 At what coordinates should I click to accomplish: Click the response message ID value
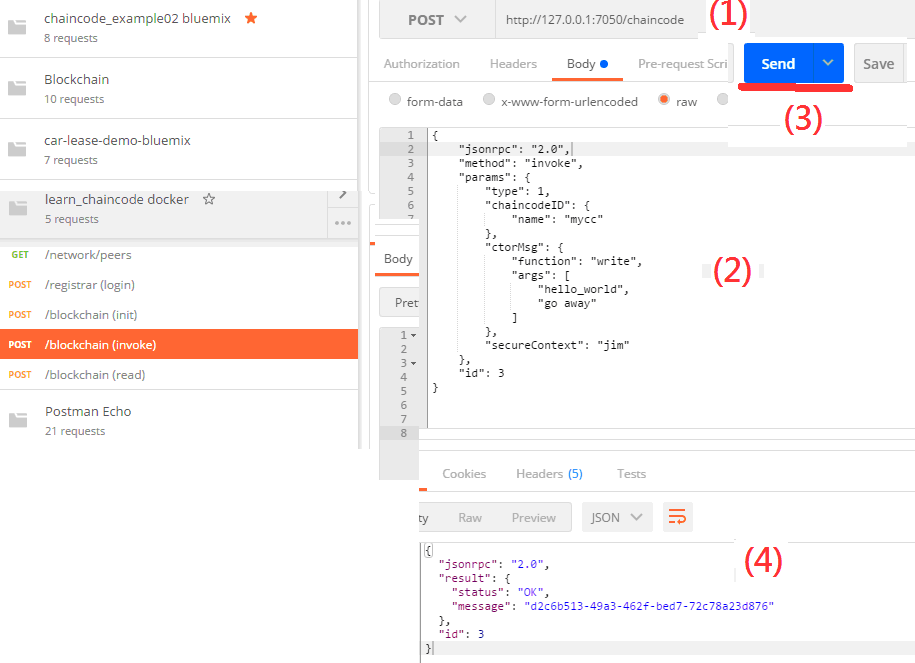(649, 606)
